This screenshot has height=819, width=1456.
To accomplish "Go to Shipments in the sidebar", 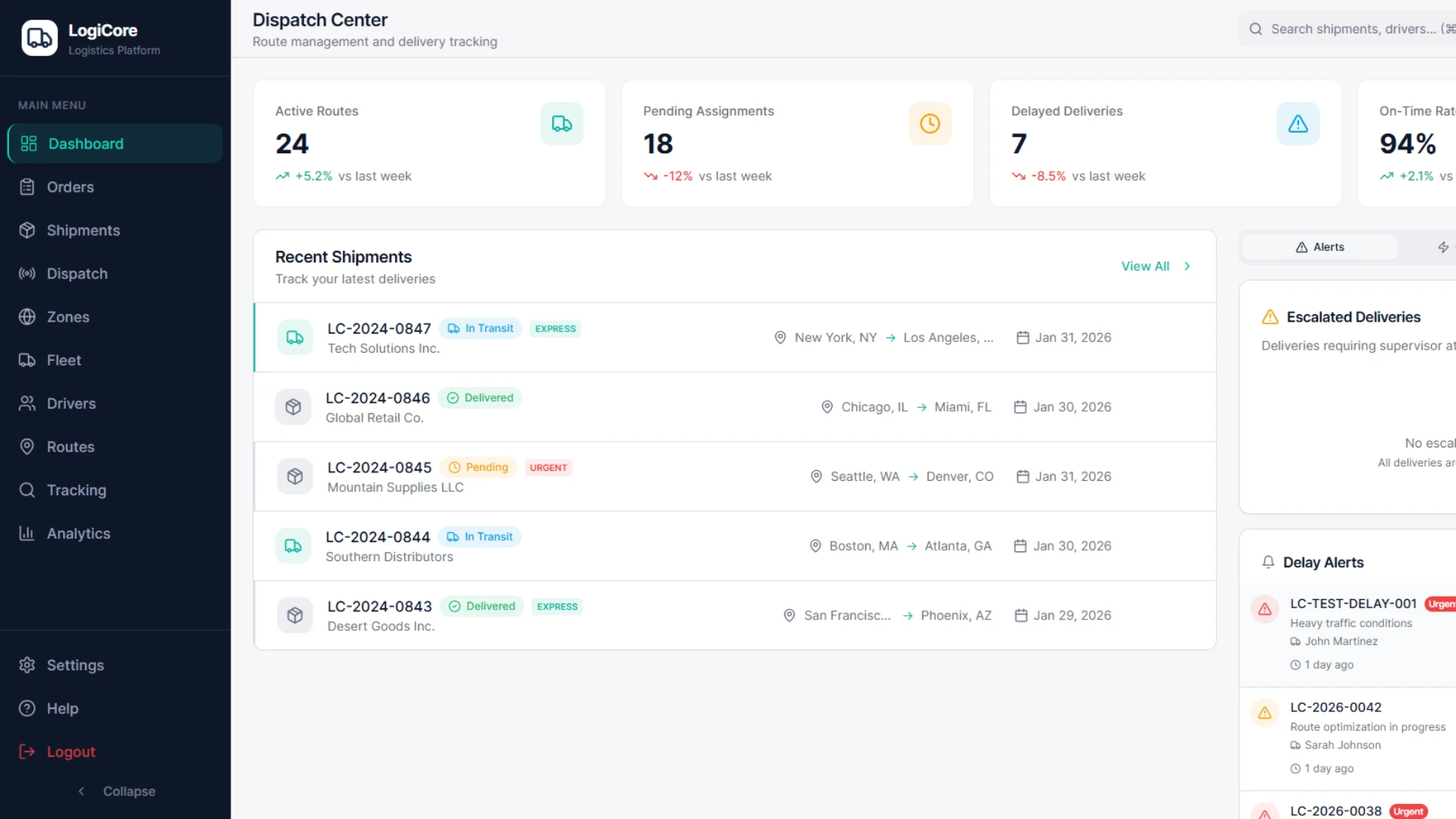I will [115, 230].
